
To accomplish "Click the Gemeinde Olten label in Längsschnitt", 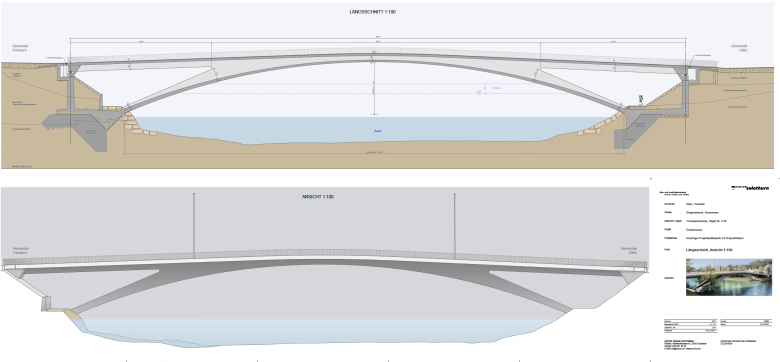I will point(739,48).
